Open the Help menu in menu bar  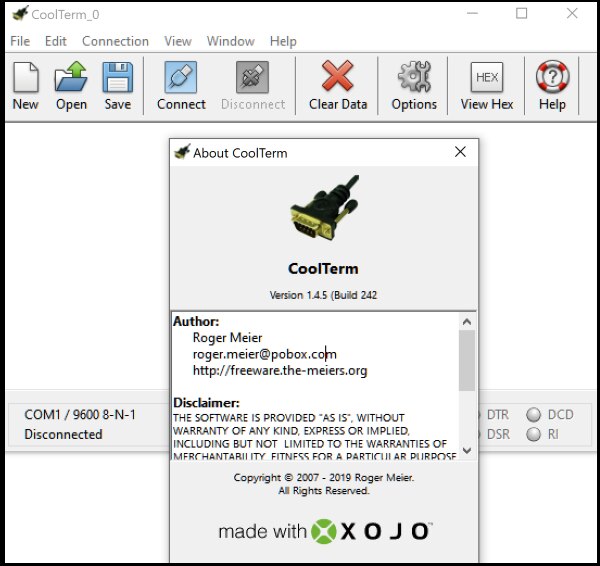[x=283, y=41]
